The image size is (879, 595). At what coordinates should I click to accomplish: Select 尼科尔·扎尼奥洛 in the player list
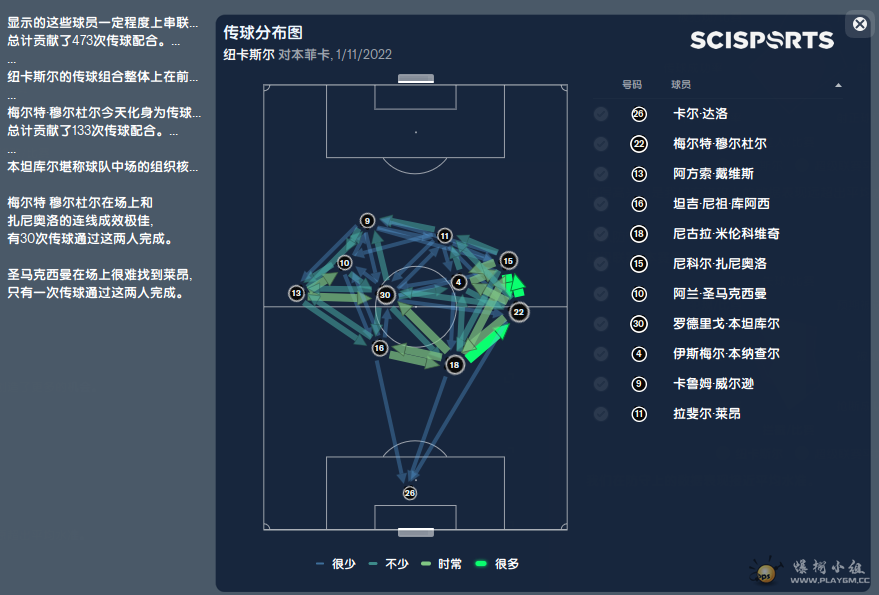[x=720, y=264]
